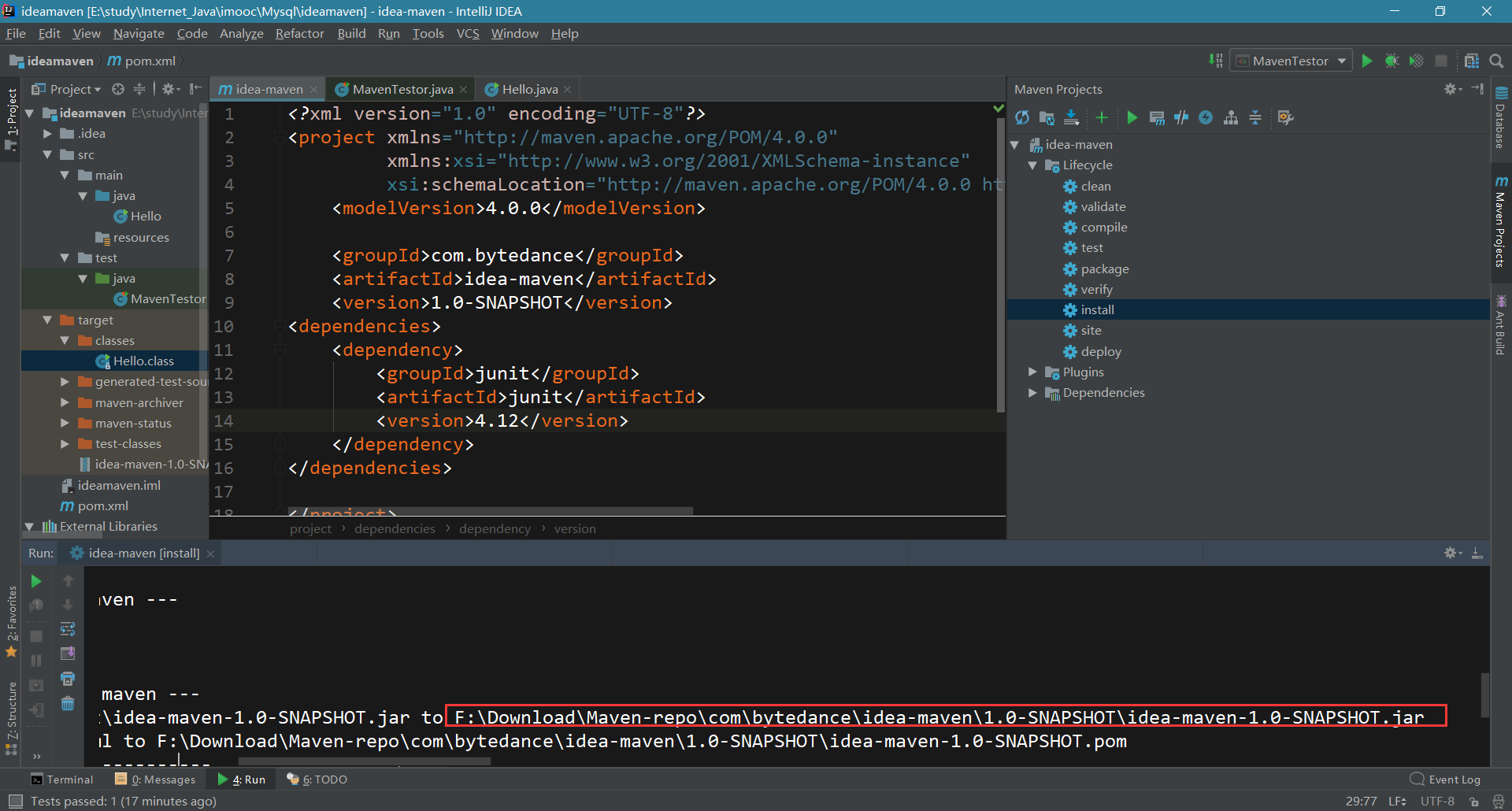This screenshot has height=811, width=1512.
Task: Toggle Skip Tests mode in Maven panel
Action: point(1206,117)
